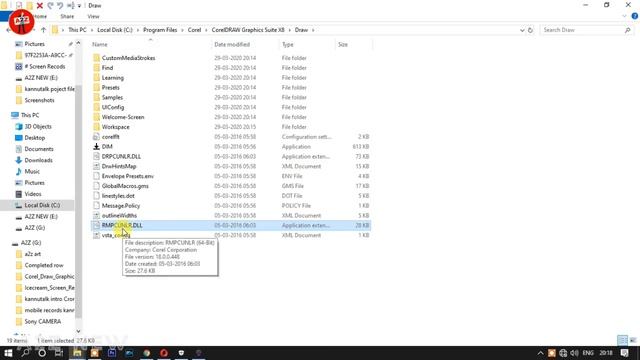Open Videos in navigation pane
Screen dimensions: 640x360
[33, 194]
